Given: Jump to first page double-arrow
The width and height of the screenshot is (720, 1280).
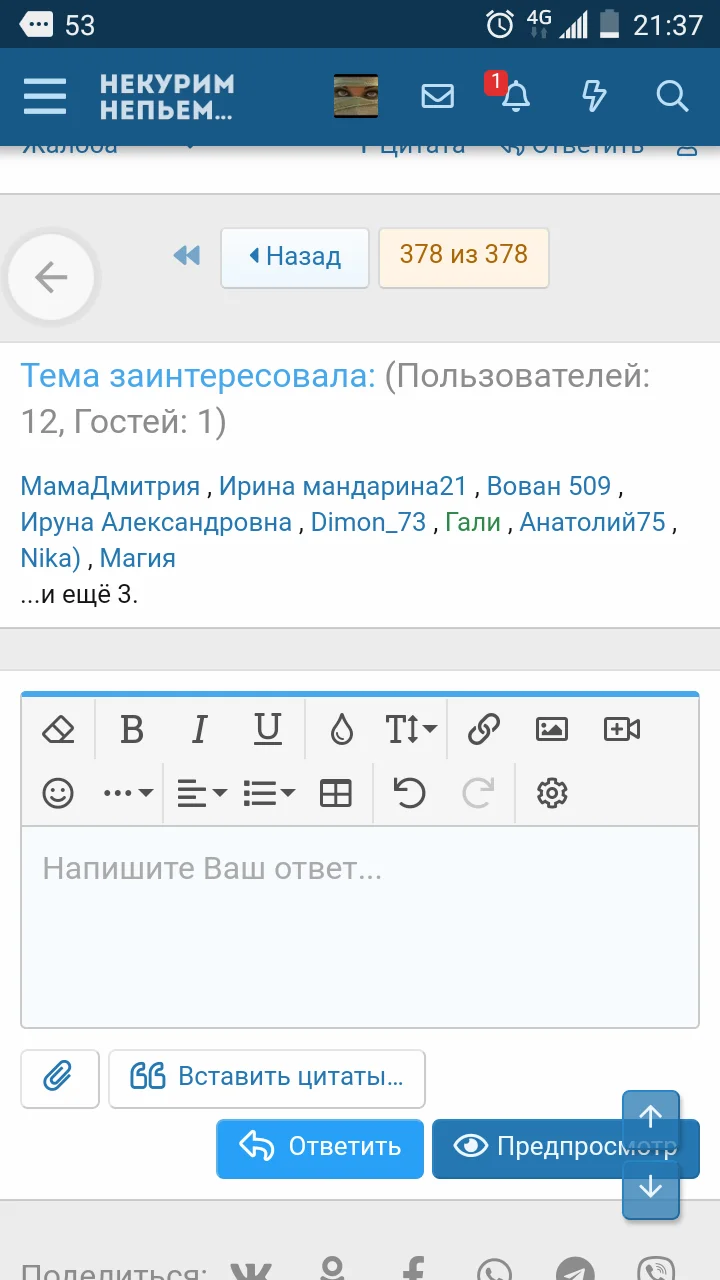Looking at the screenshot, I should point(186,256).
